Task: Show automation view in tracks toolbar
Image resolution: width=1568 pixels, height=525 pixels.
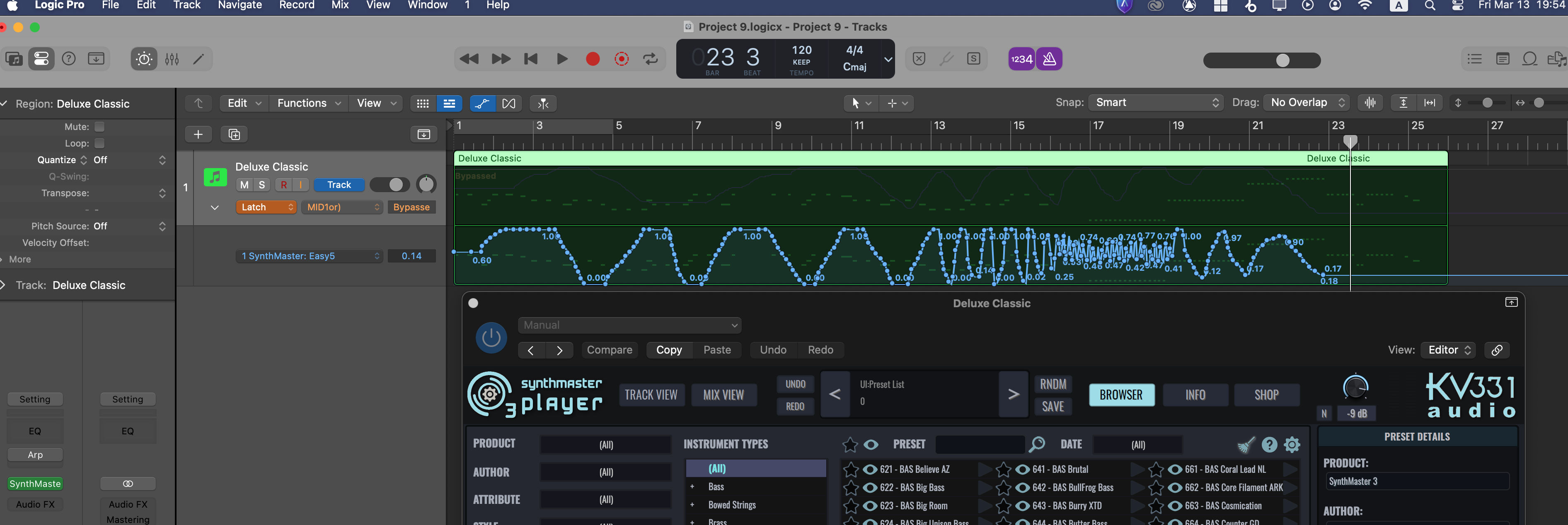Action: click(482, 104)
